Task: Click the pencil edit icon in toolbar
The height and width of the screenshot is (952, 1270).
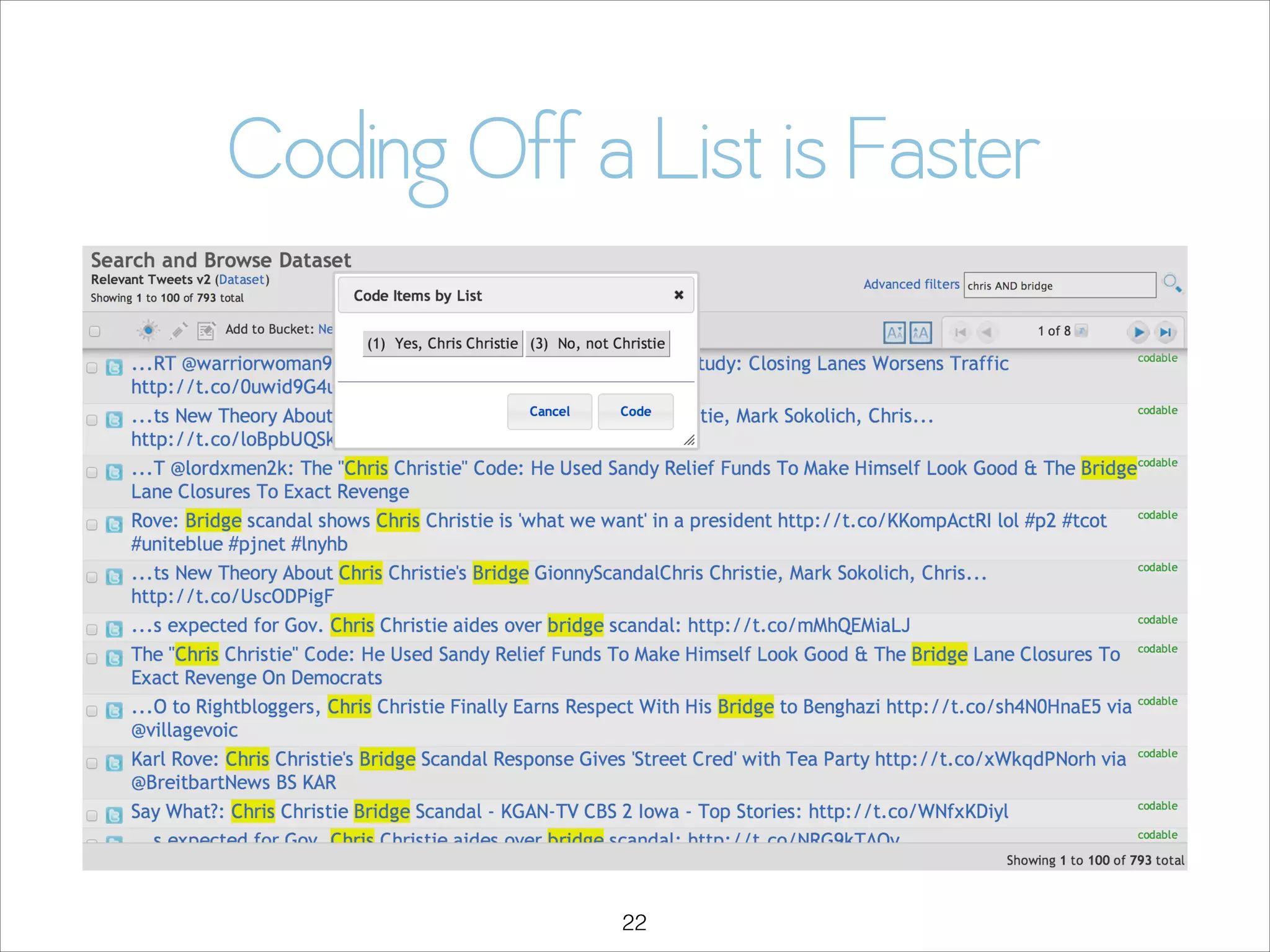Action: 179,330
